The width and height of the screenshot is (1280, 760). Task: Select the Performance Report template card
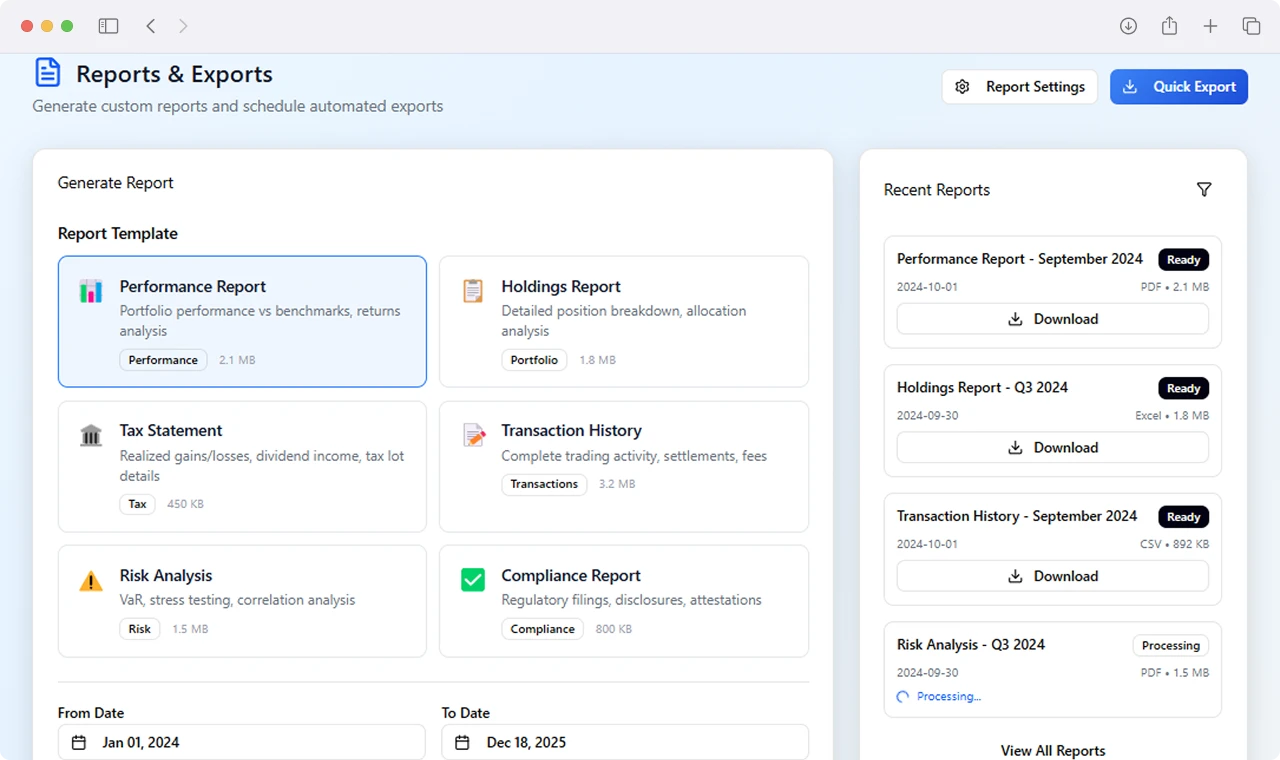pos(242,321)
